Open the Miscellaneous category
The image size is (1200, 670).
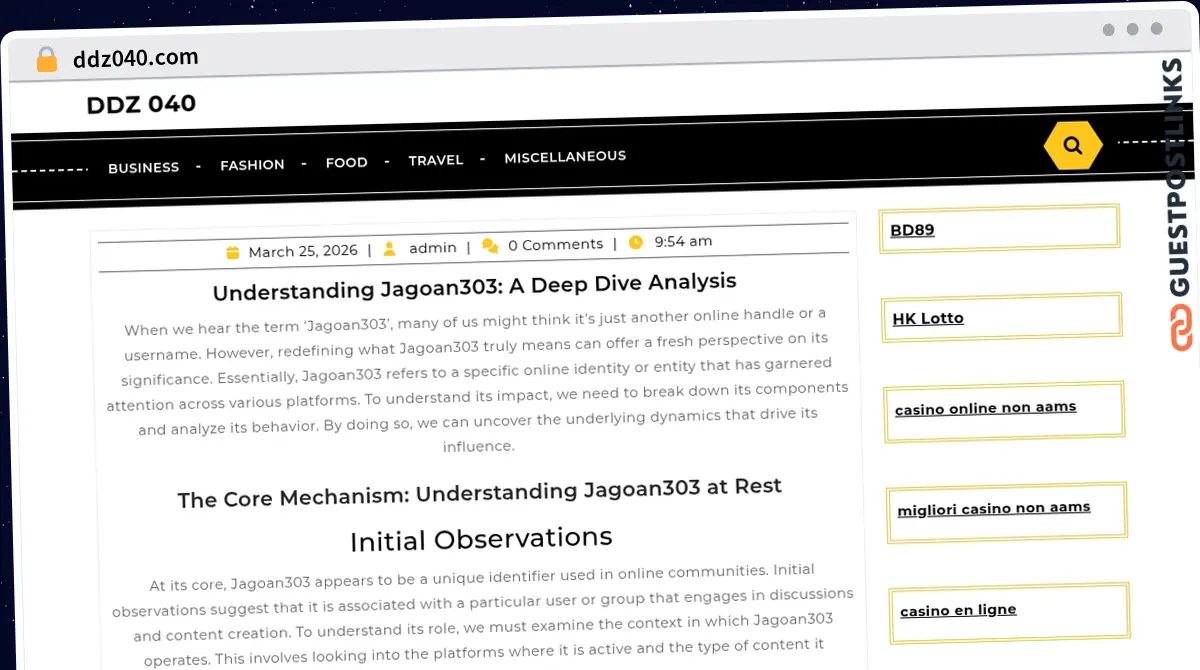tap(565, 157)
